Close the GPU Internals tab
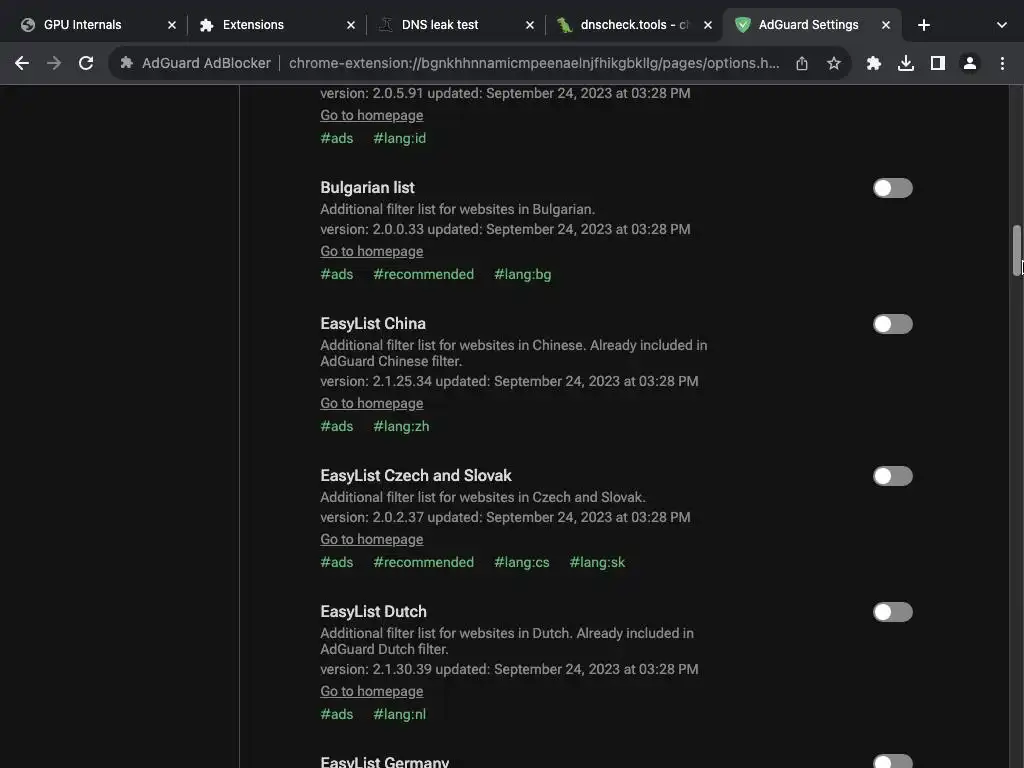The height and width of the screenshot is (768, 1024). (x=172, y=25)
